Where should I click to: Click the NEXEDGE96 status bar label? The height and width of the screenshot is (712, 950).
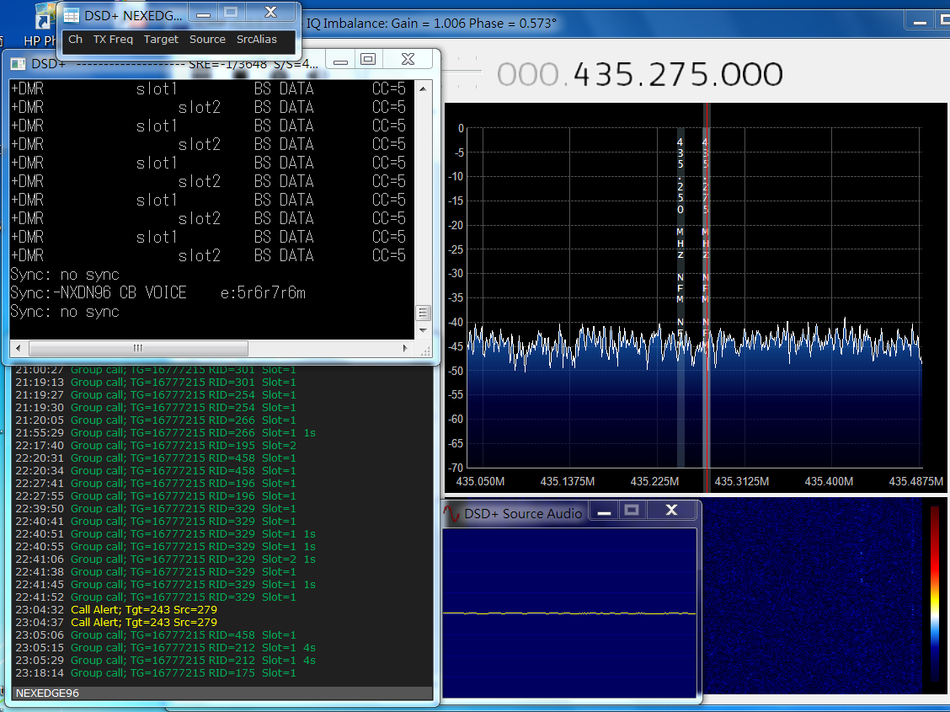[47, 693]
